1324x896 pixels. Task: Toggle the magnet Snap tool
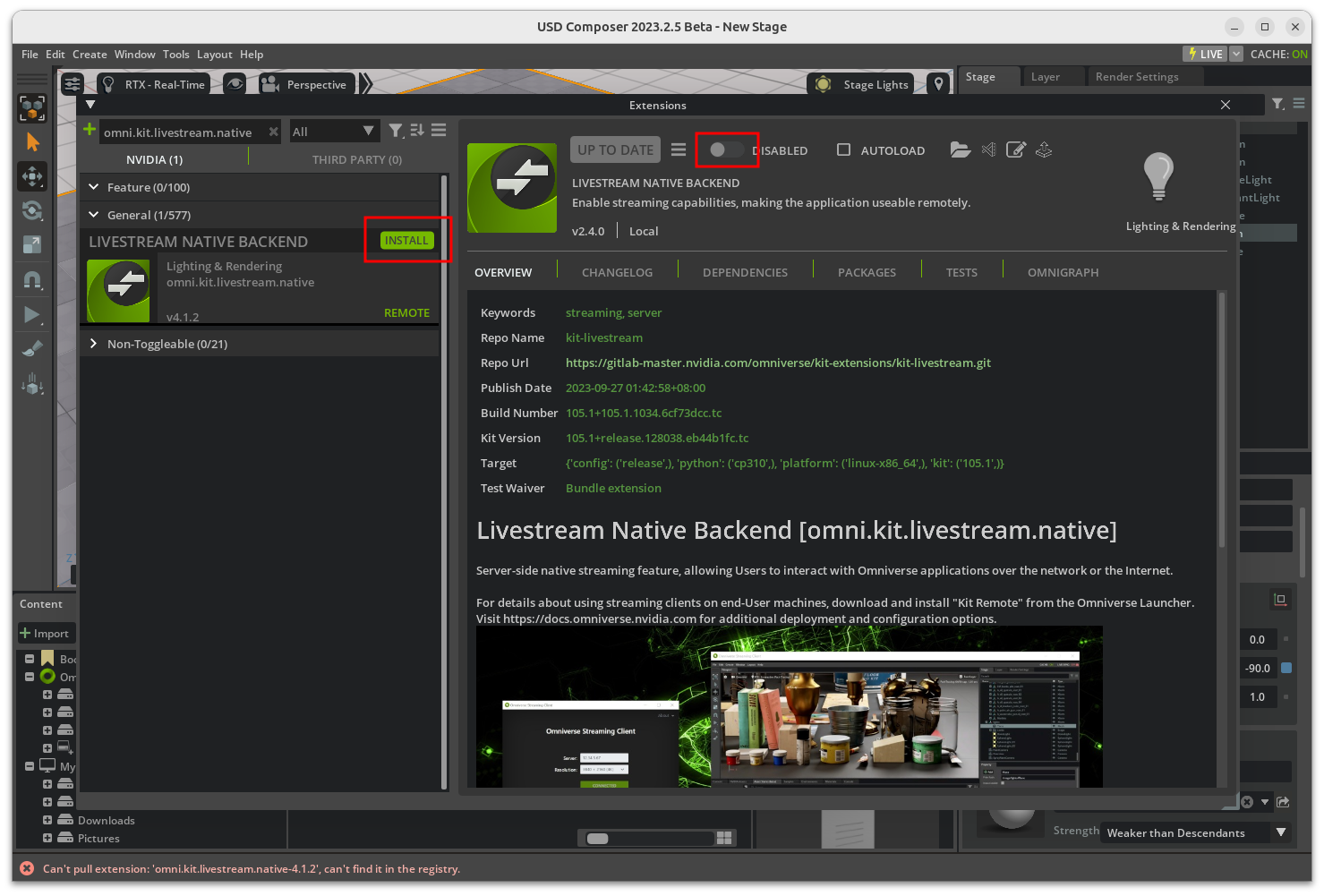[32, 280]
